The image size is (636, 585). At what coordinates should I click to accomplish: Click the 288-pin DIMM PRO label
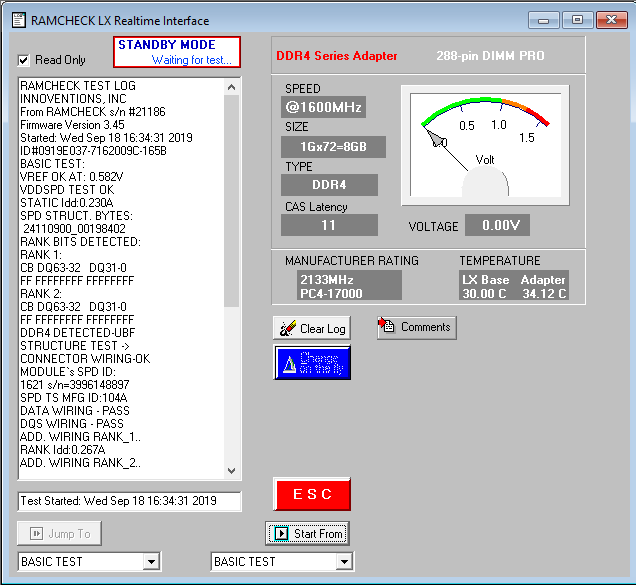tap(490, 56)
